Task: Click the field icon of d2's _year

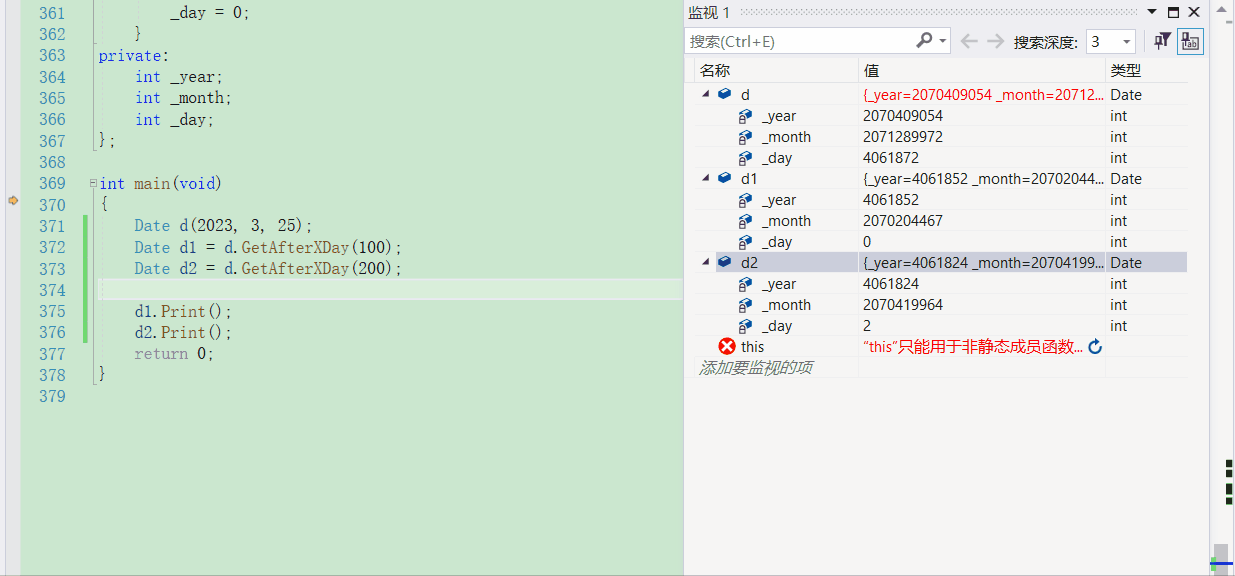Action: tap(745, 284)
